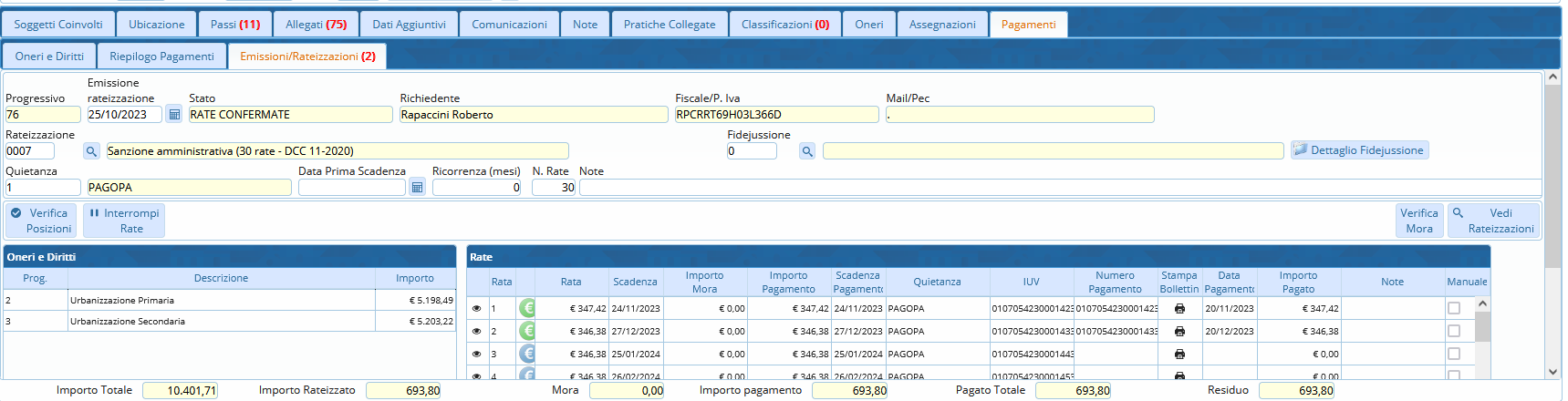The height and width of the screenshot is (401, 1568).
Task: Click blue euro icon on installment 3
Action: tap(527, 354)
